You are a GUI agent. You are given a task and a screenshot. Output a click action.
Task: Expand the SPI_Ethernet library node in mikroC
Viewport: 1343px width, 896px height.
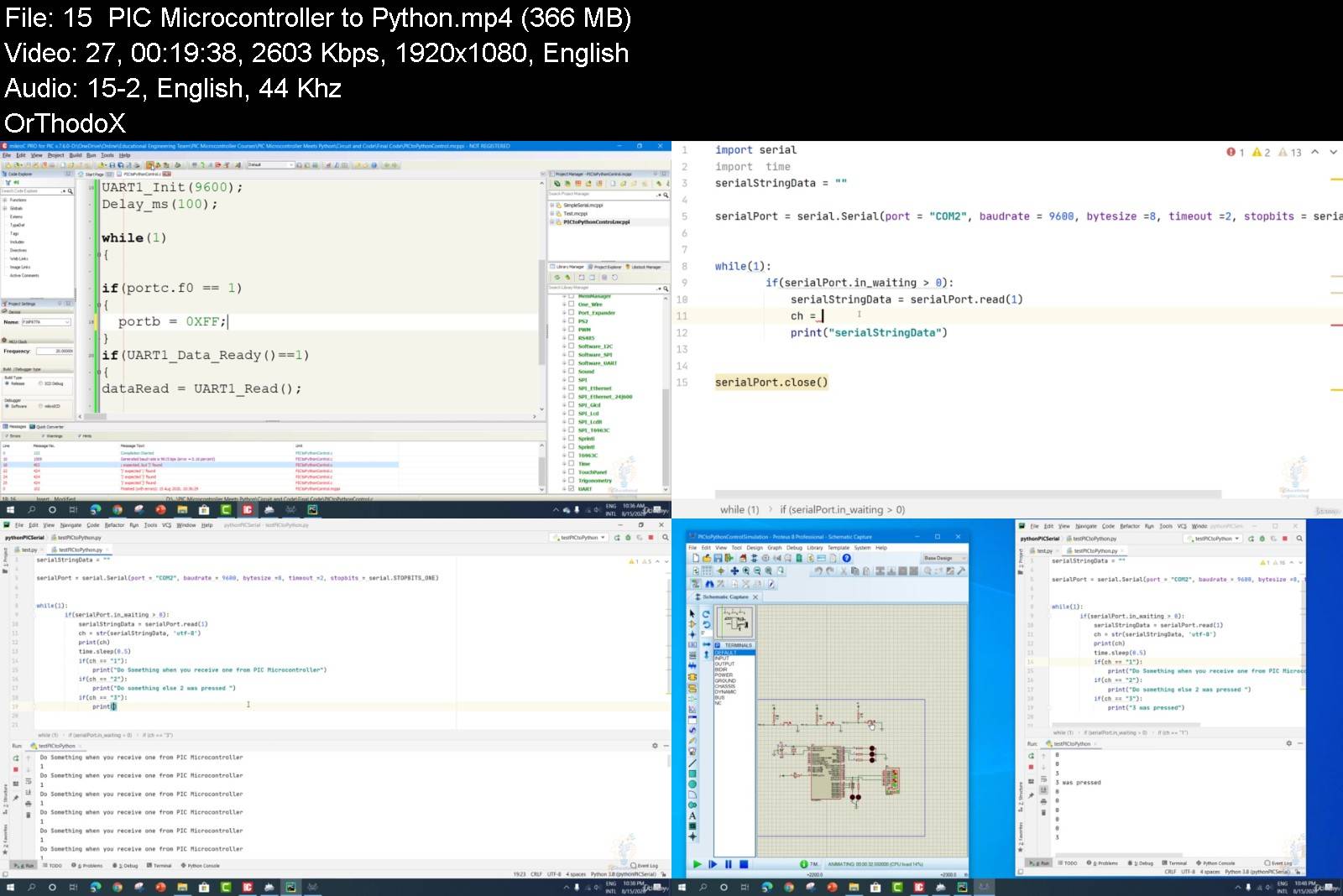(x=564, y=388)
